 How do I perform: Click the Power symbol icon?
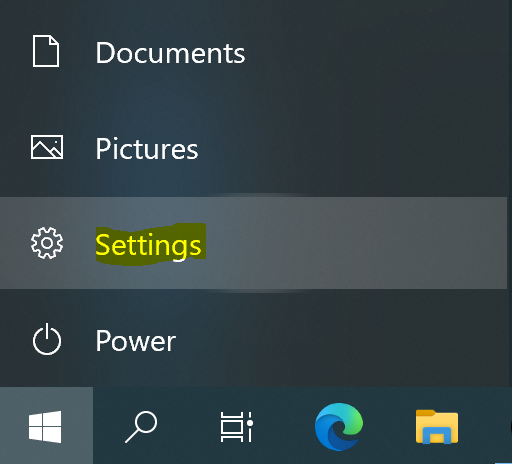pos(47,339)
